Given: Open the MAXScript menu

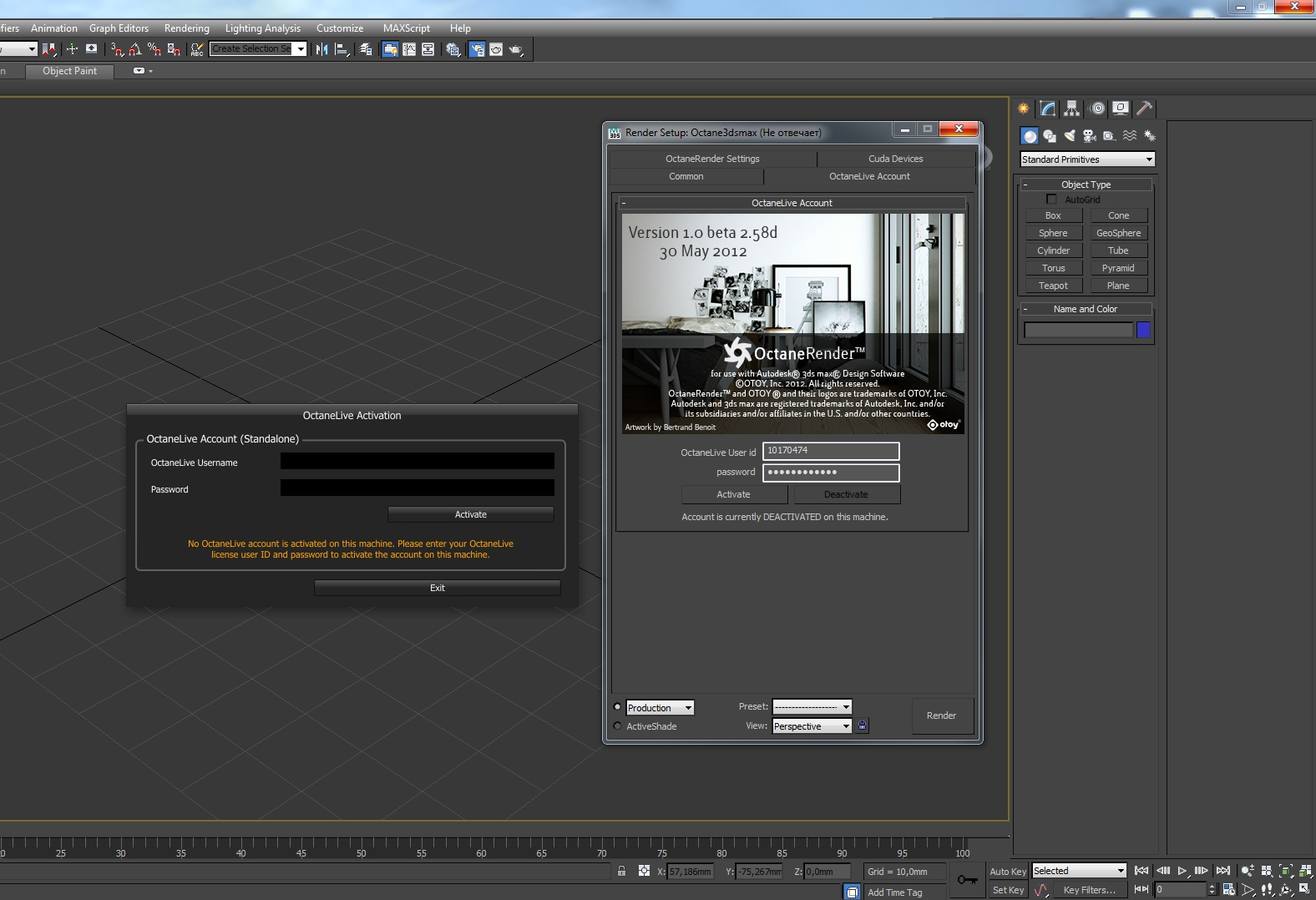Looking at the screenshot, I should click(x=406, y=28).
